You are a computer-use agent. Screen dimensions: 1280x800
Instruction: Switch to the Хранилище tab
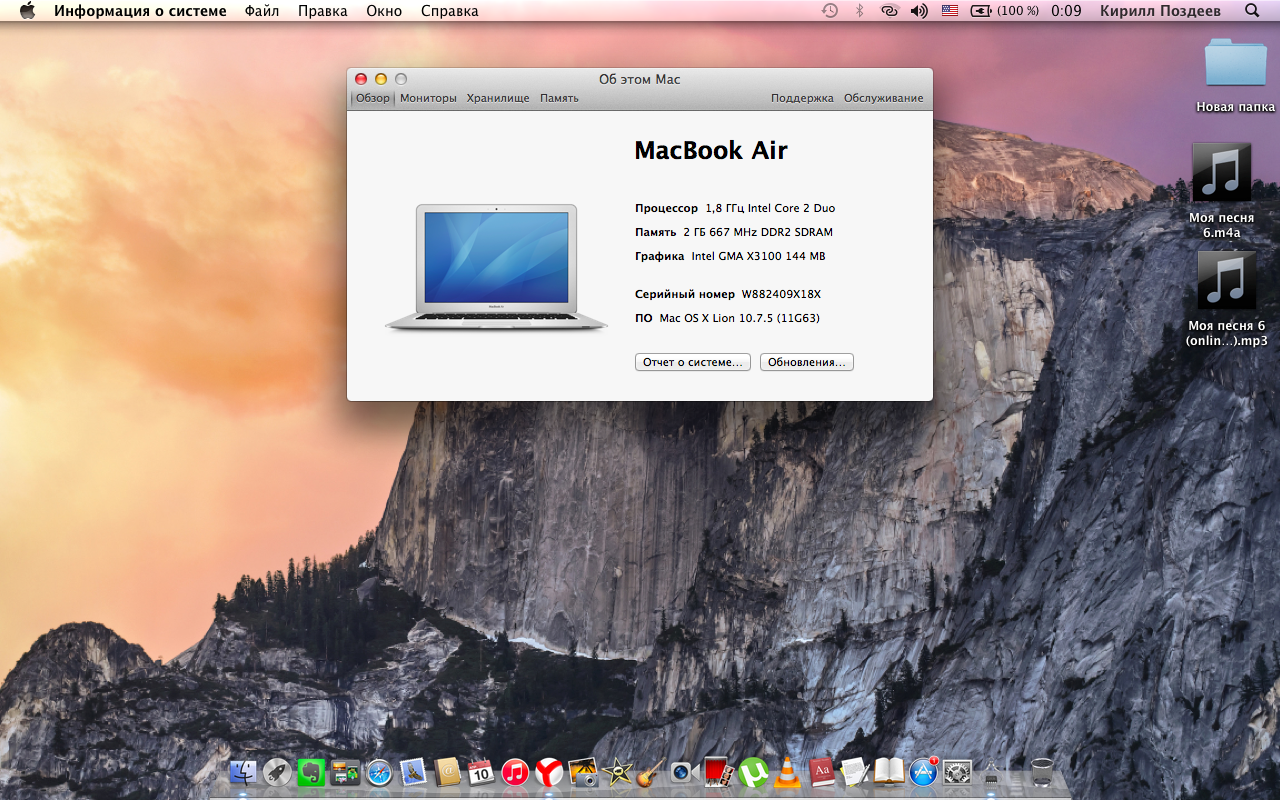(498, 98)
